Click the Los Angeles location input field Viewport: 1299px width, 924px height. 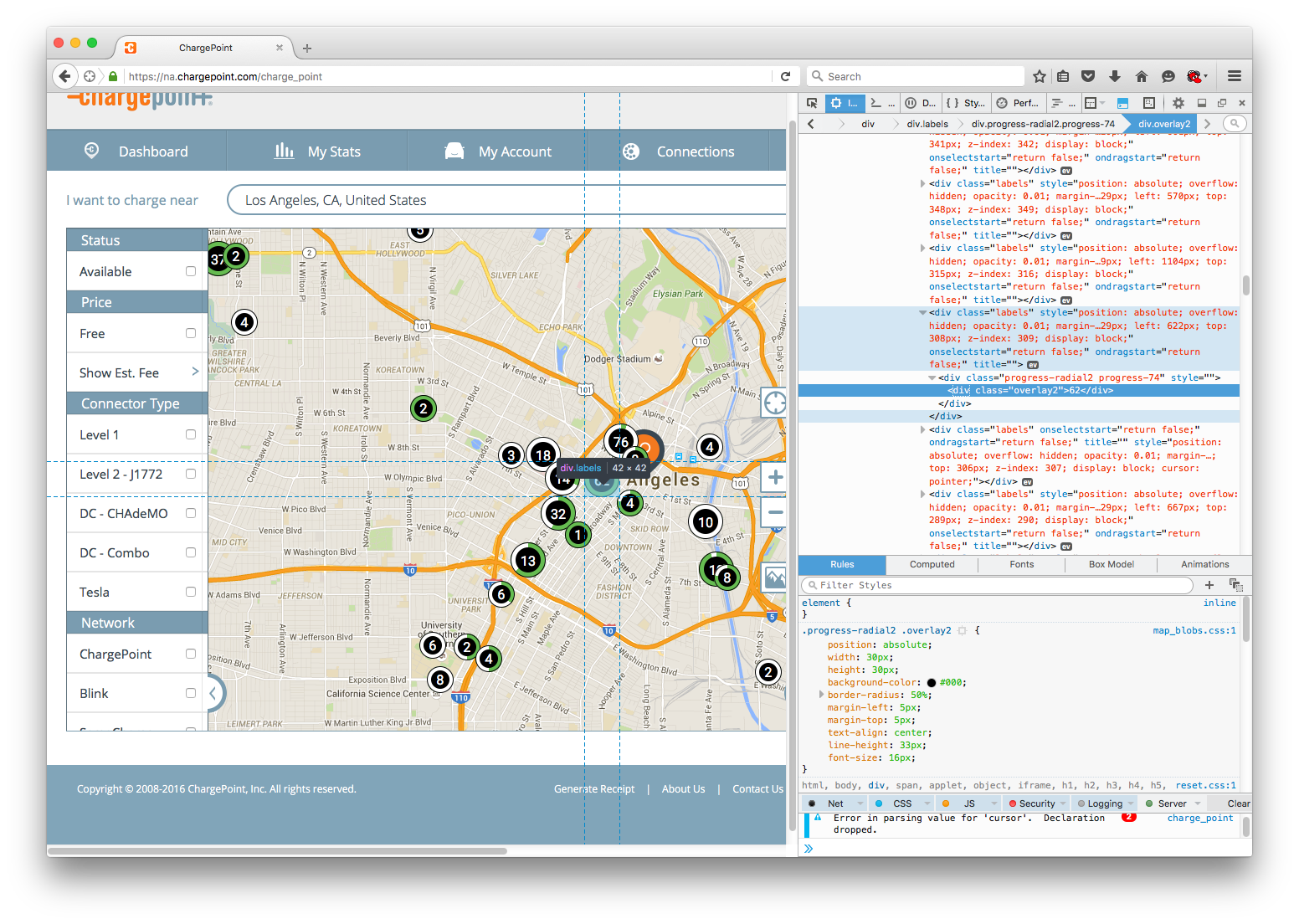coord(506,200)
